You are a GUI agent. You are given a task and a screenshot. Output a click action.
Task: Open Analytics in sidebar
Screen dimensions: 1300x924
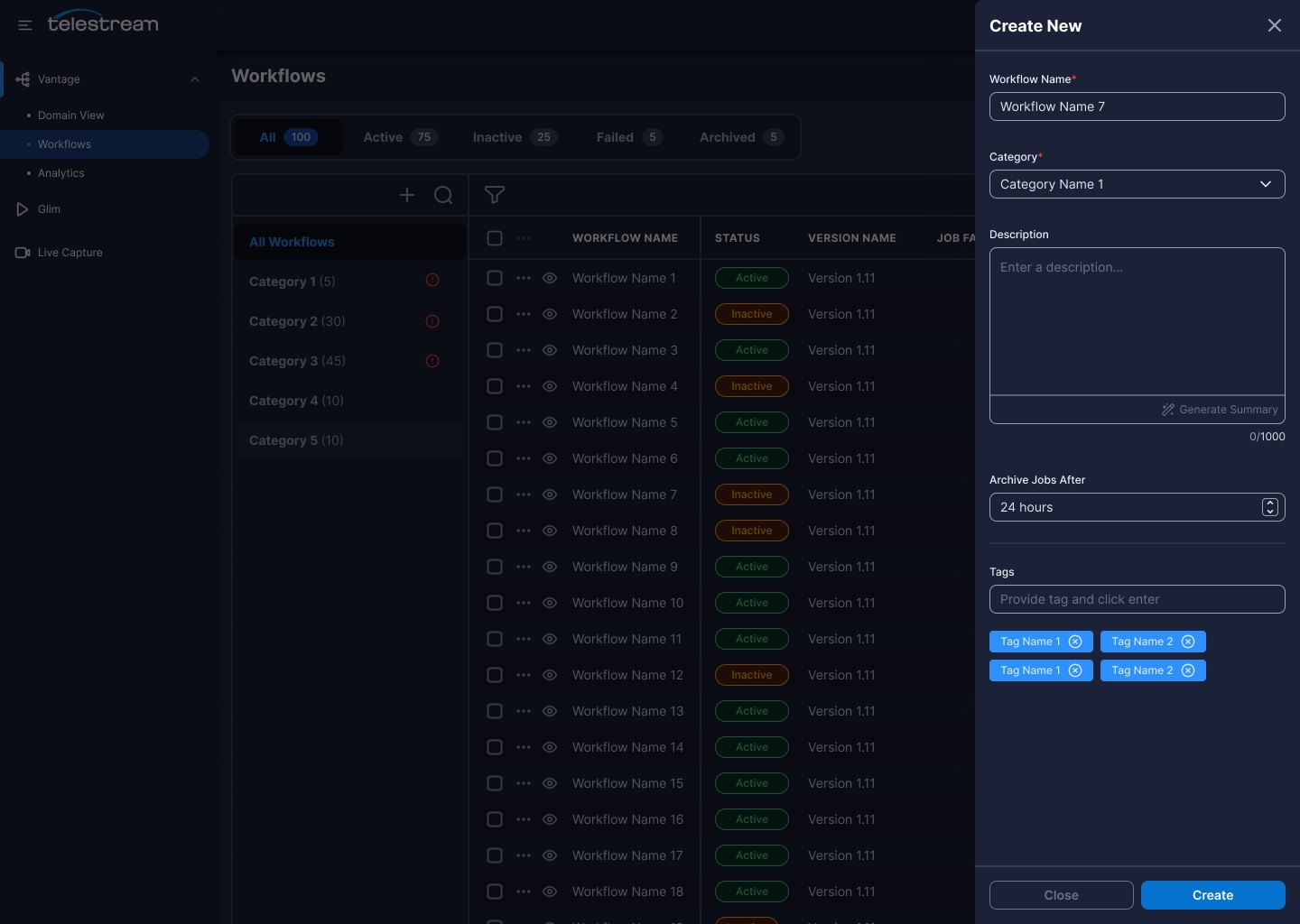point(61,173)
